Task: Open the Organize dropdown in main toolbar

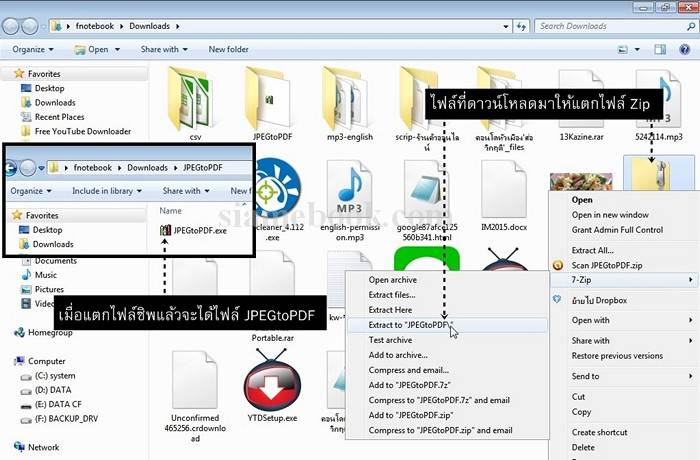Action: pos(33,50)
